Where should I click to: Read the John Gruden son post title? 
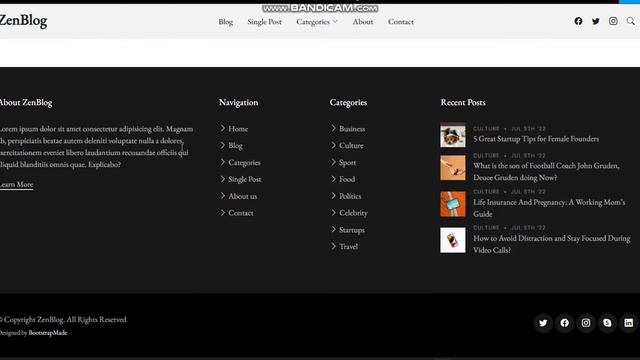pyautogui.click(x=546, y=171)
